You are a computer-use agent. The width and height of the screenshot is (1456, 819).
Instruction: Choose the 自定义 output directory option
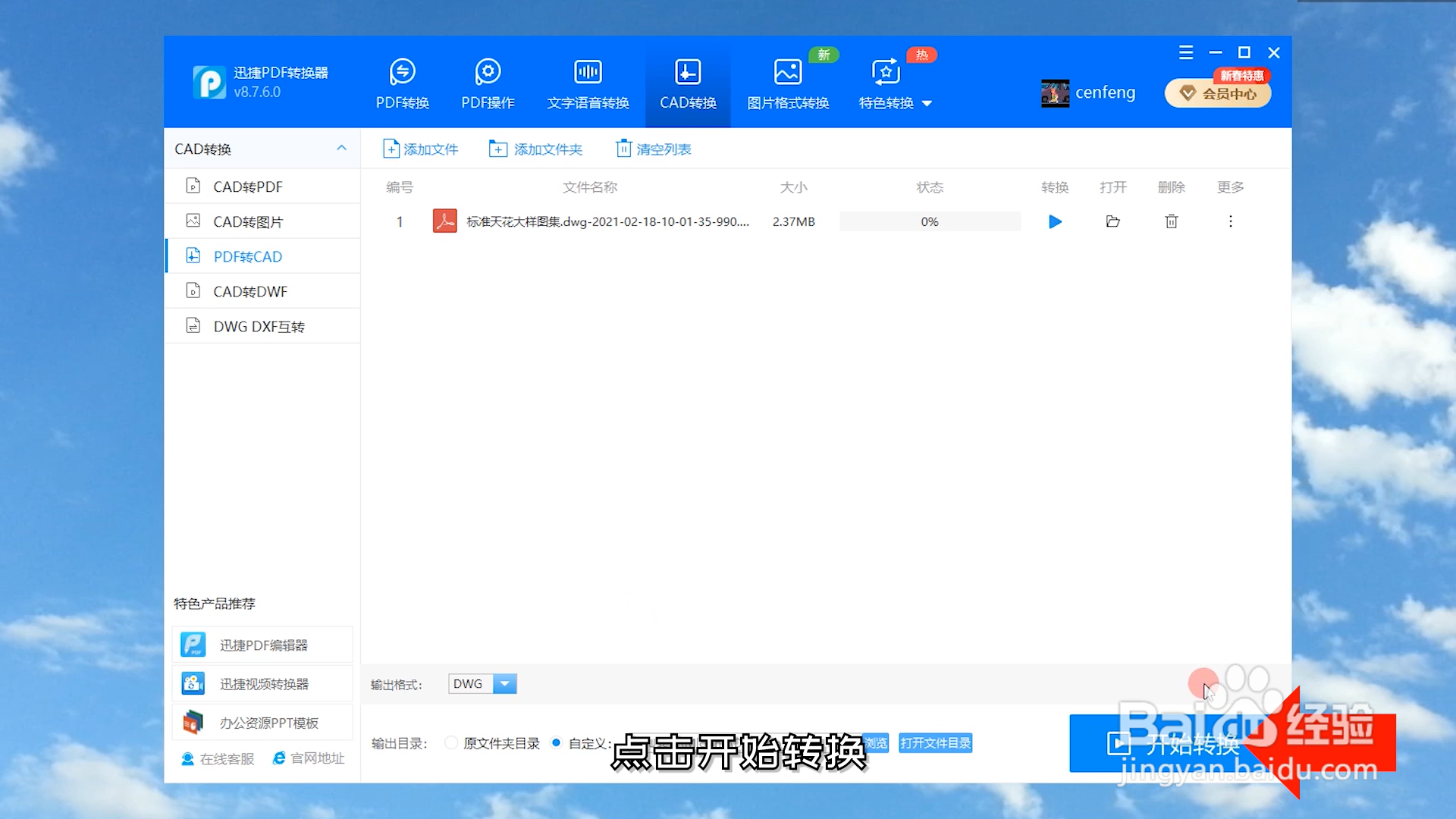(557, 743)
